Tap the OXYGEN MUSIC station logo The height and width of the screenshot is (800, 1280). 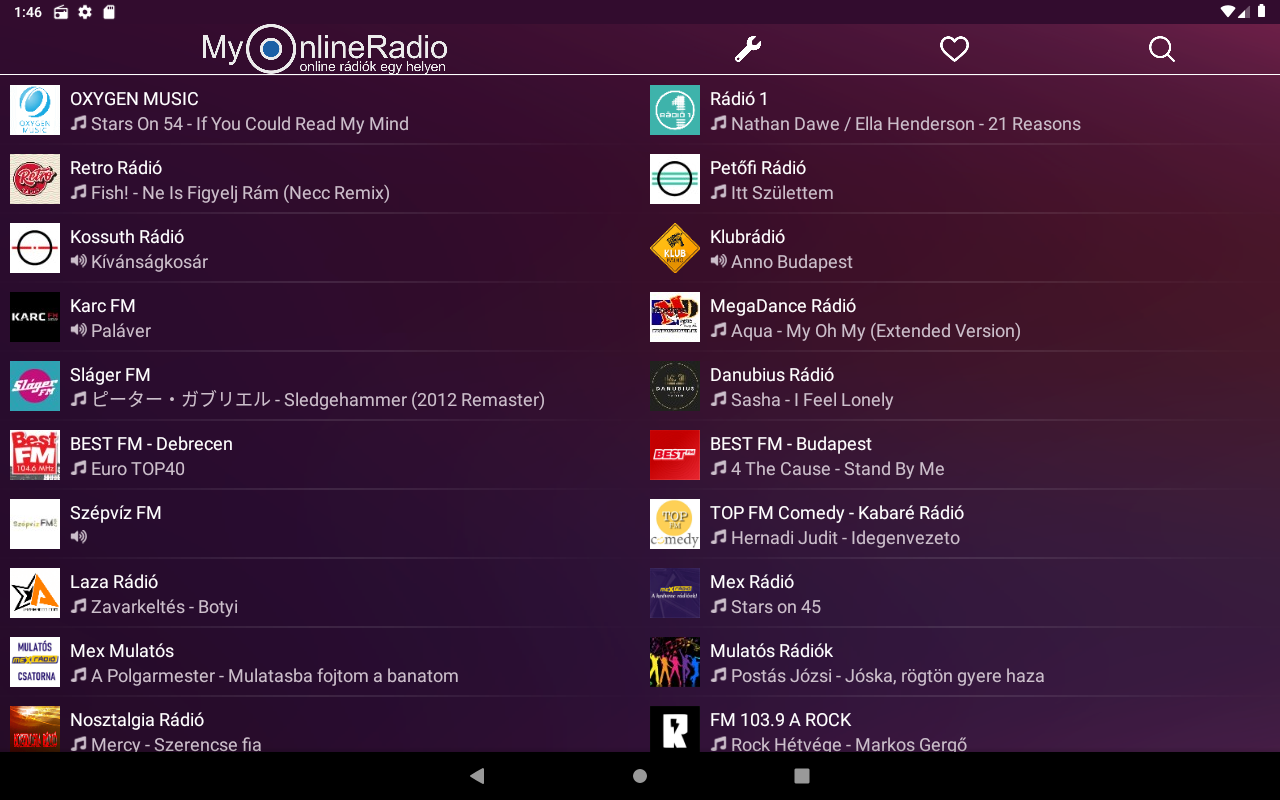35,110
